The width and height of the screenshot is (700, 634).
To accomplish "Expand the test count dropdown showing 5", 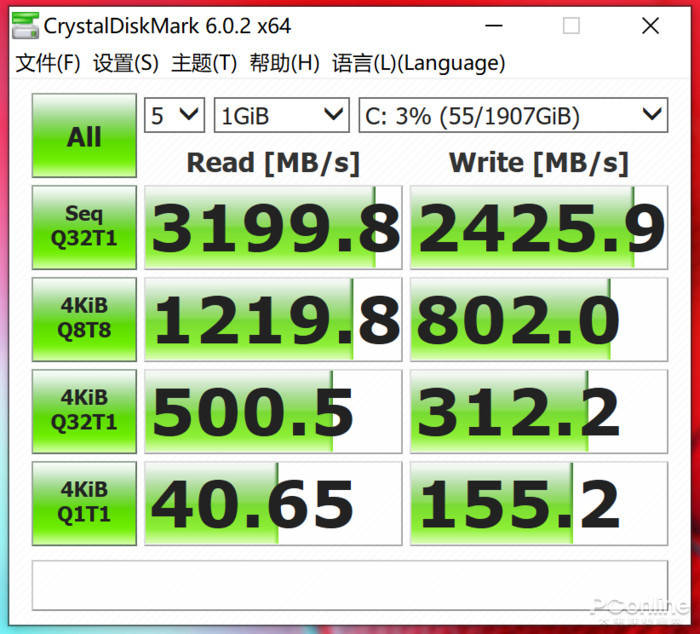I will (x=174, y=115).
